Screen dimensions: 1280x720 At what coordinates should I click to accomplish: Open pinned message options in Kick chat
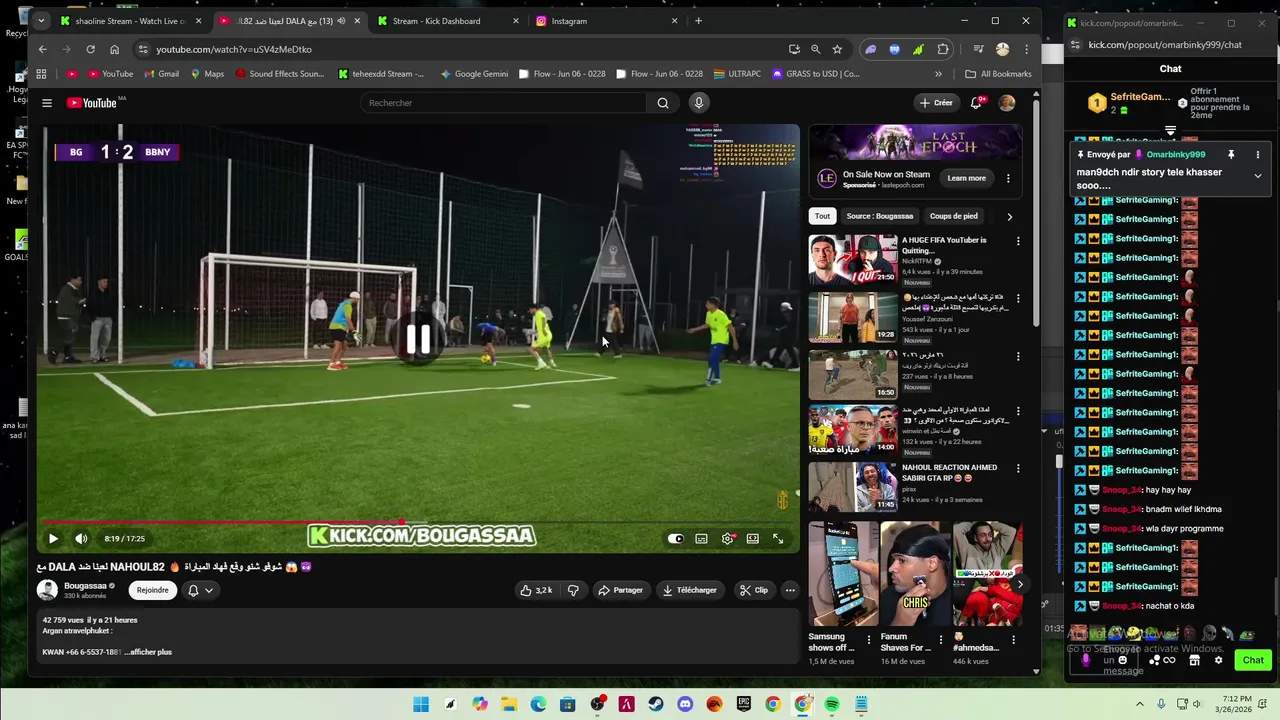click(x=1258, y=155)
